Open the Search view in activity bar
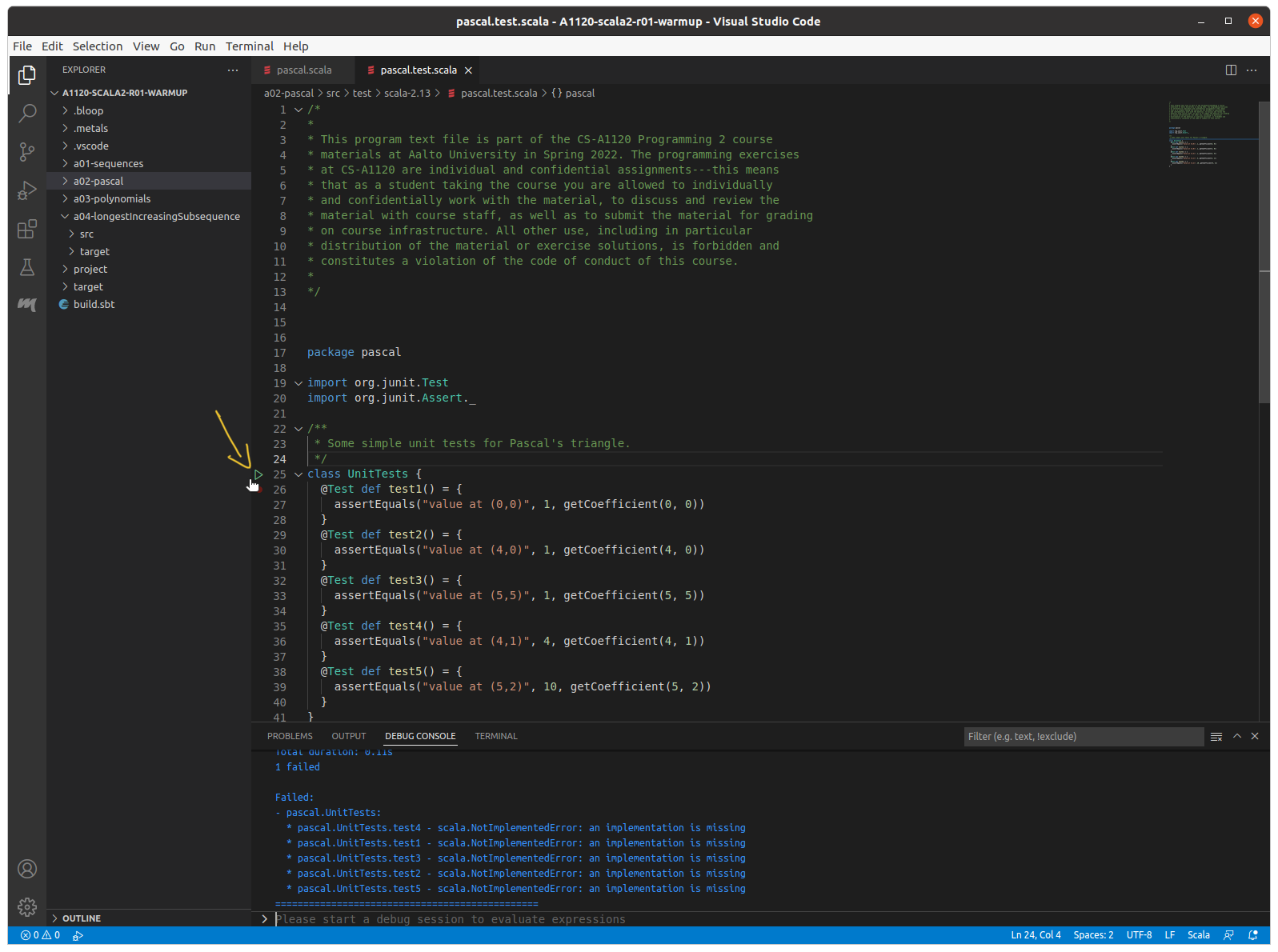The width and height of the screenshot is (1278, 952). pos(27,113)
